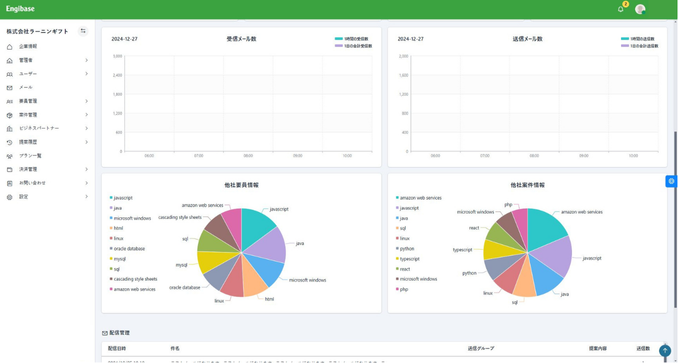The height and width of the screenshot is (363, 678).
Task: Expand the ユーザー submenu chevron
Action: coord(86,74)
